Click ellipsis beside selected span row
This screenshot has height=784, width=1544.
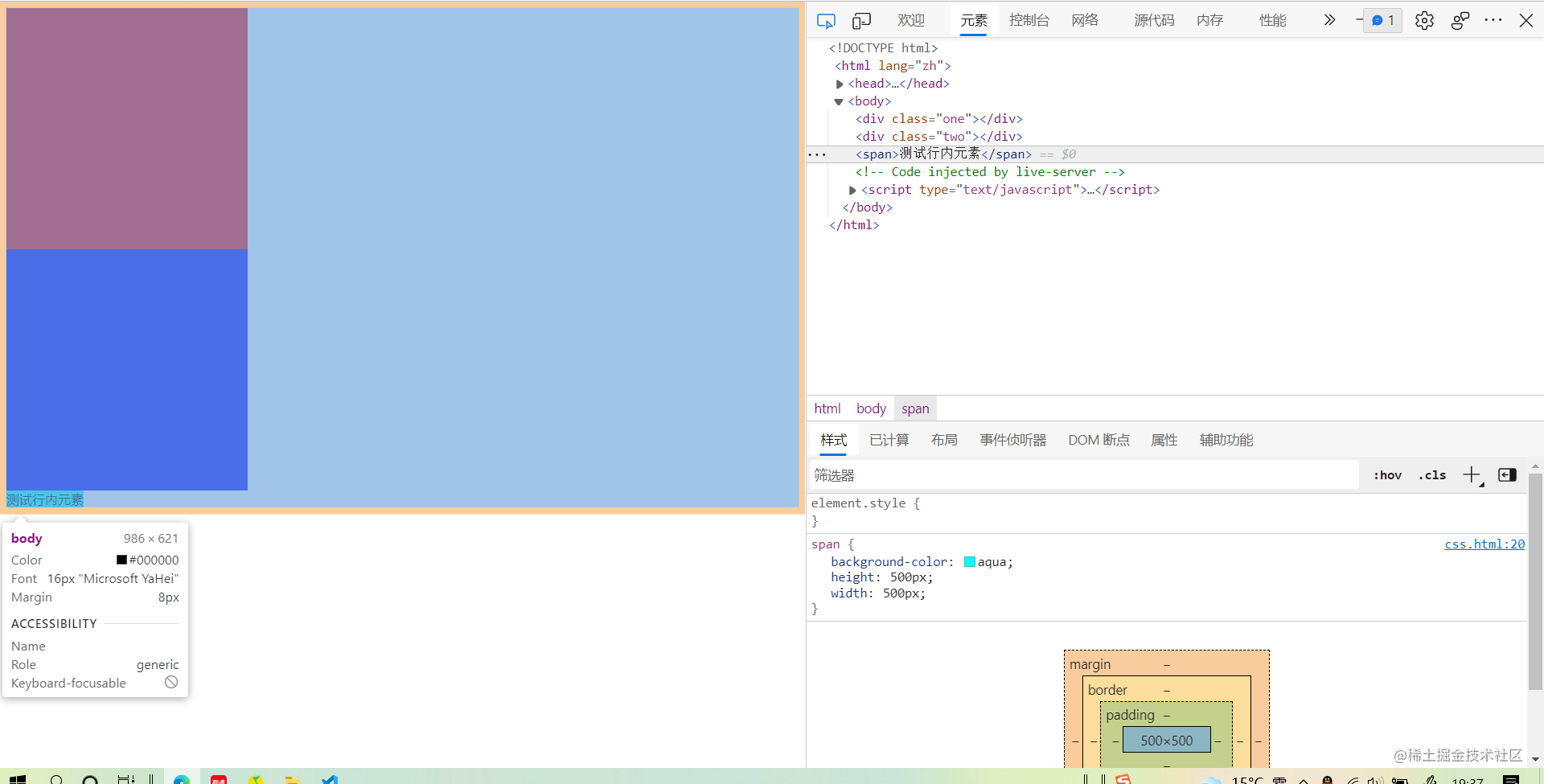(x=816, y=154)
